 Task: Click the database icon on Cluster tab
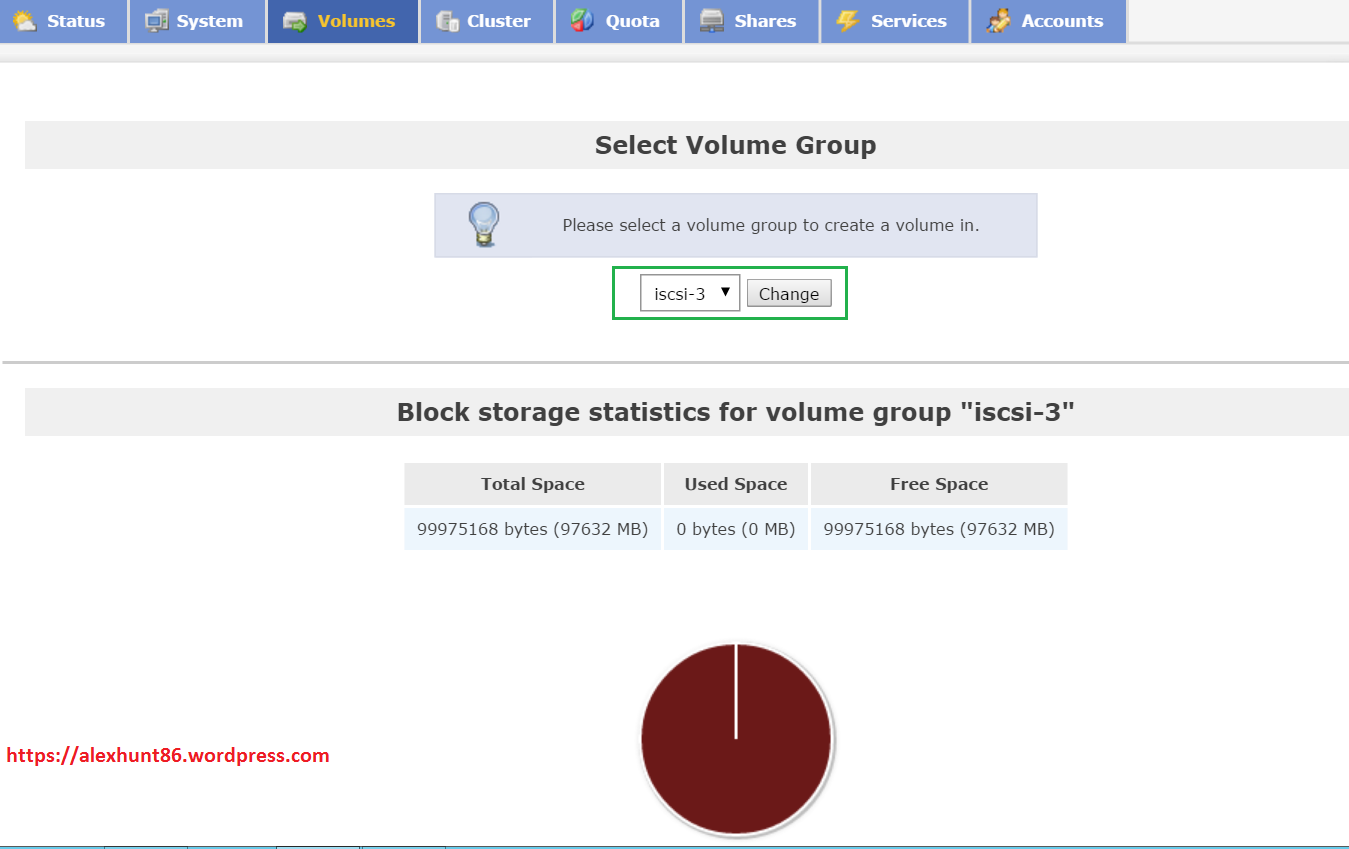[448, 21]
